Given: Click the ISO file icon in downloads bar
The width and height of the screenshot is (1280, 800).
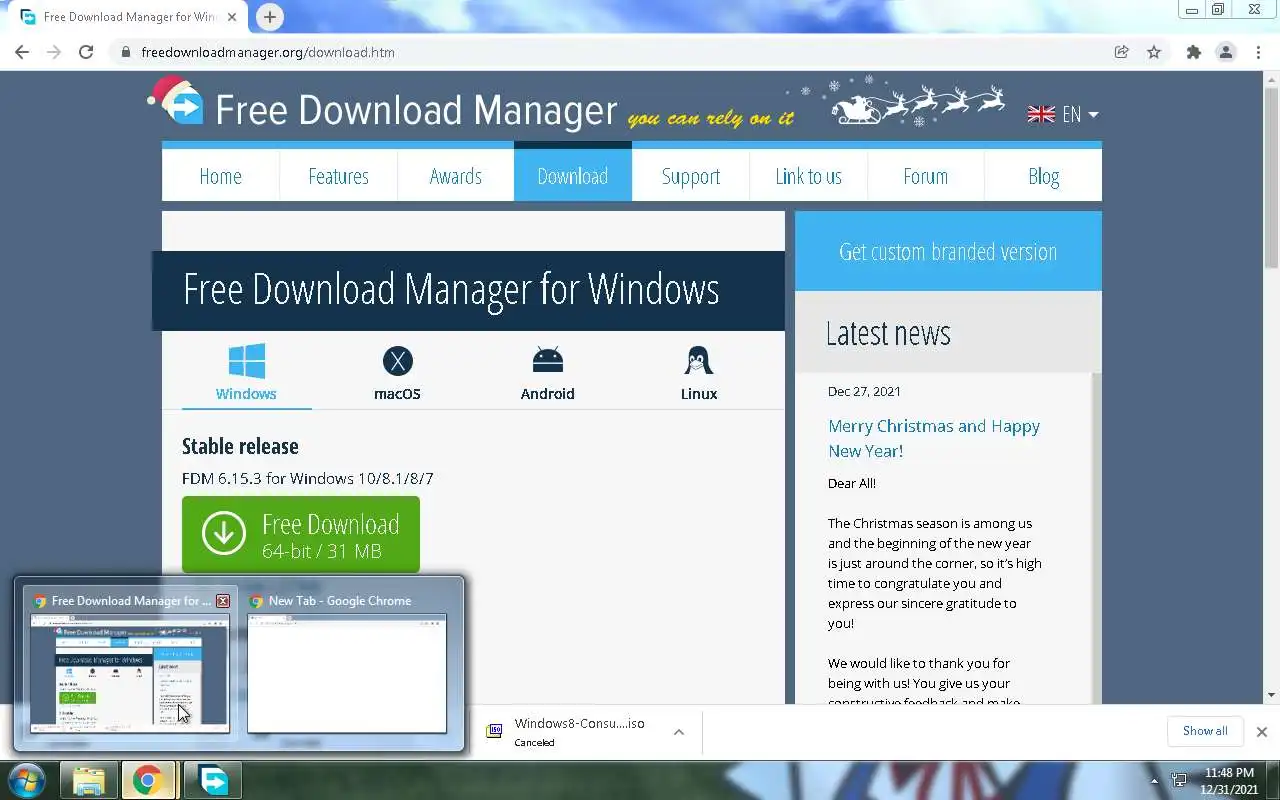Looking at the screenshot, I should click(494, 731).
